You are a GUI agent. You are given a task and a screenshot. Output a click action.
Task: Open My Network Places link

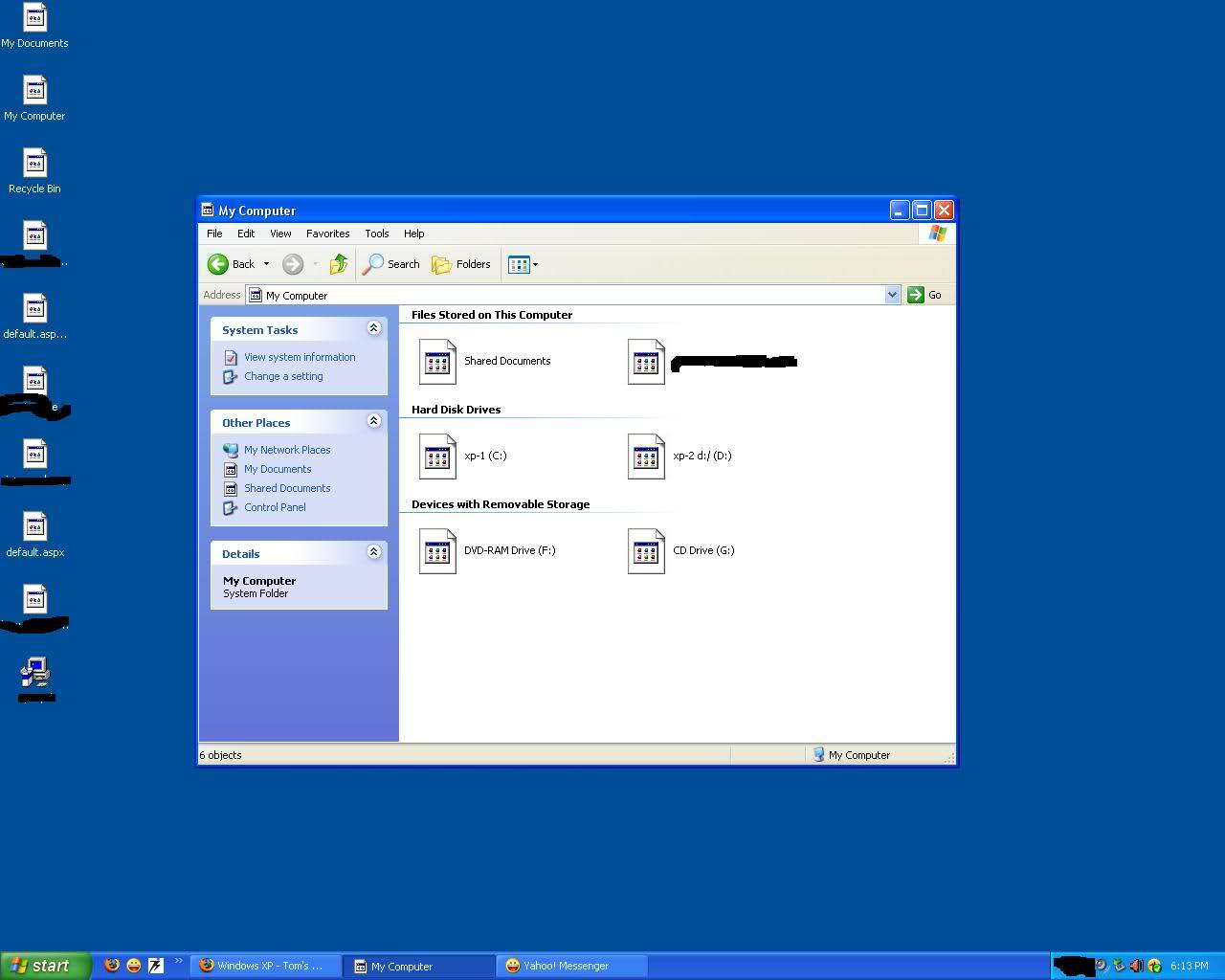pyautogui.click(x=287, y=450)
